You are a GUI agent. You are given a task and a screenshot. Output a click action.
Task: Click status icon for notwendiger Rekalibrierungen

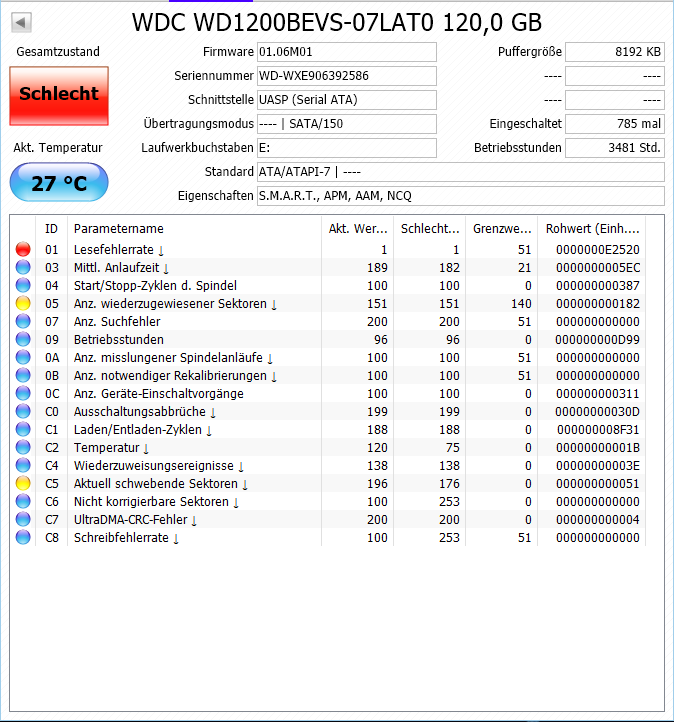(x=23, y=375)
